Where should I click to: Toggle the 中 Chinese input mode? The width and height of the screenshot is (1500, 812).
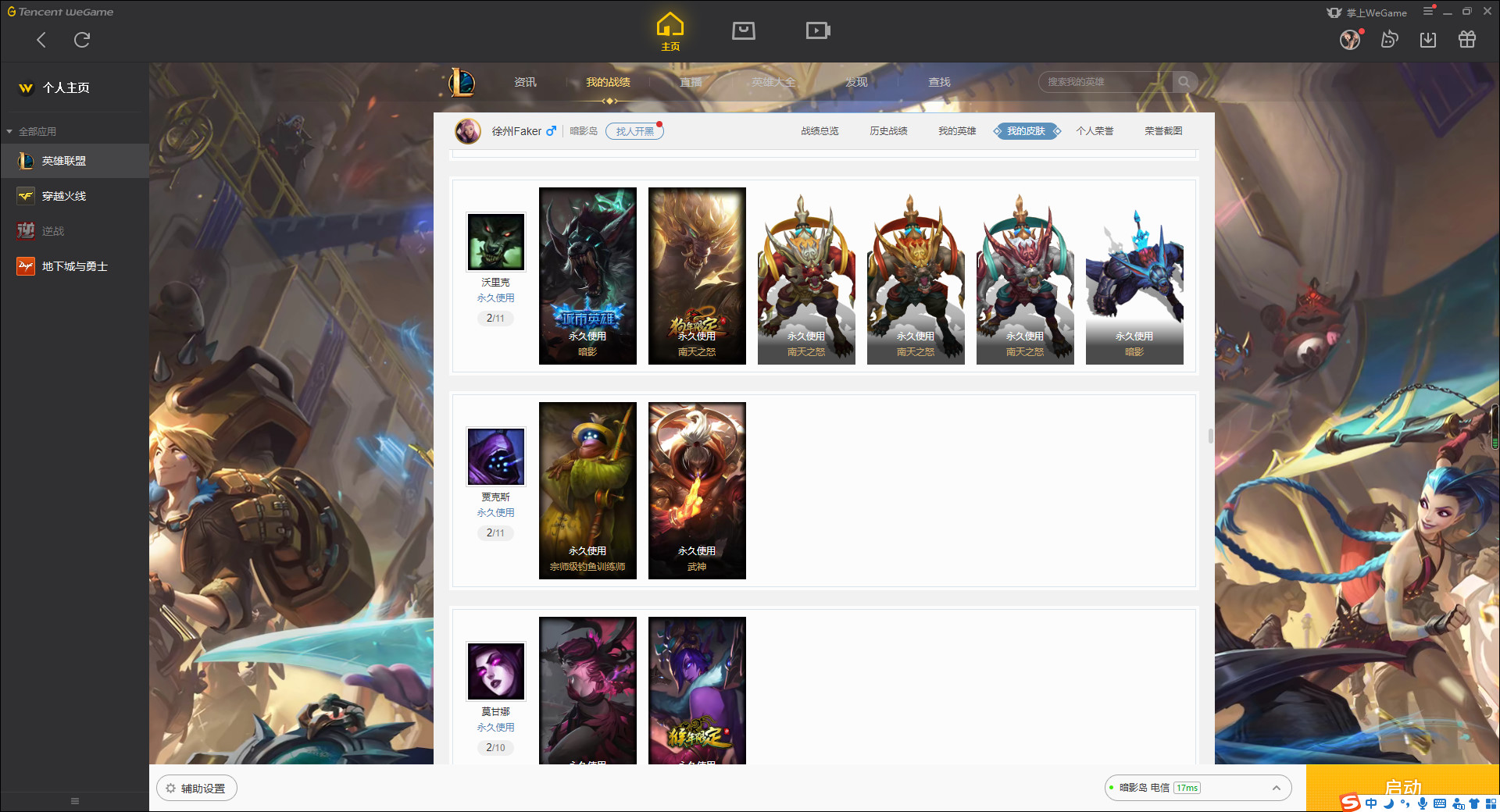1371,803
